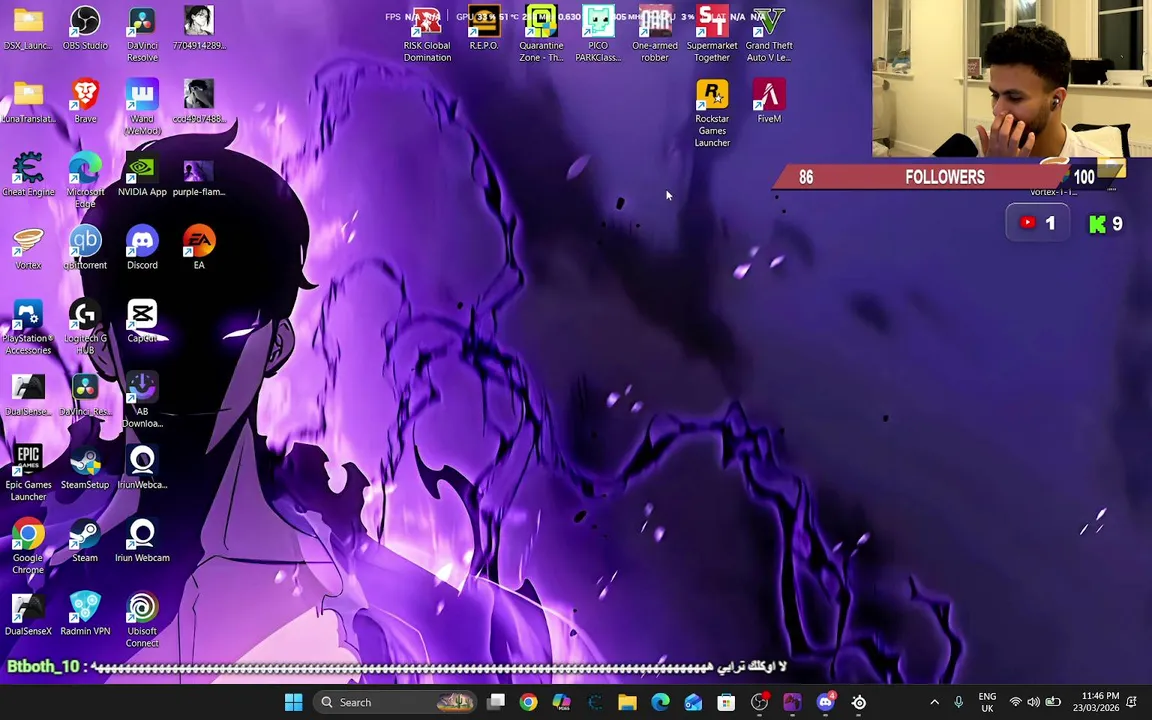Open the Microsoft Edge desktop shortcut
This screenshot has height=720, width=1152.
(x=85, y=181)
